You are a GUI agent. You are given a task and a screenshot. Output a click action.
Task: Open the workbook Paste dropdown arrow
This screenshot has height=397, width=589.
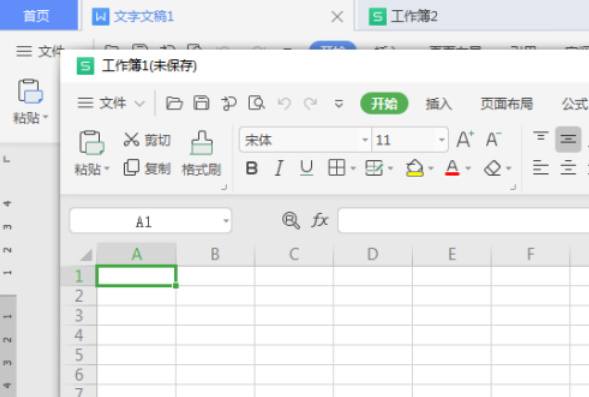pyautogui.click(x=107, y=169)
